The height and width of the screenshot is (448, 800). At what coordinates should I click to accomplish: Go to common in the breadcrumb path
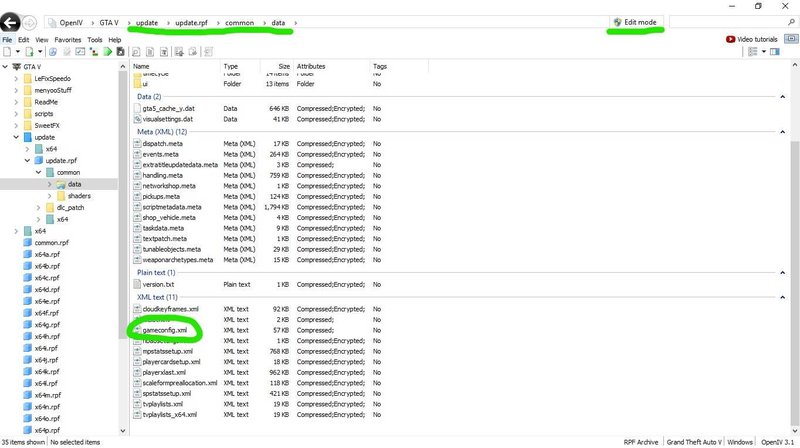pyautogui.click(x=239, y=22)
